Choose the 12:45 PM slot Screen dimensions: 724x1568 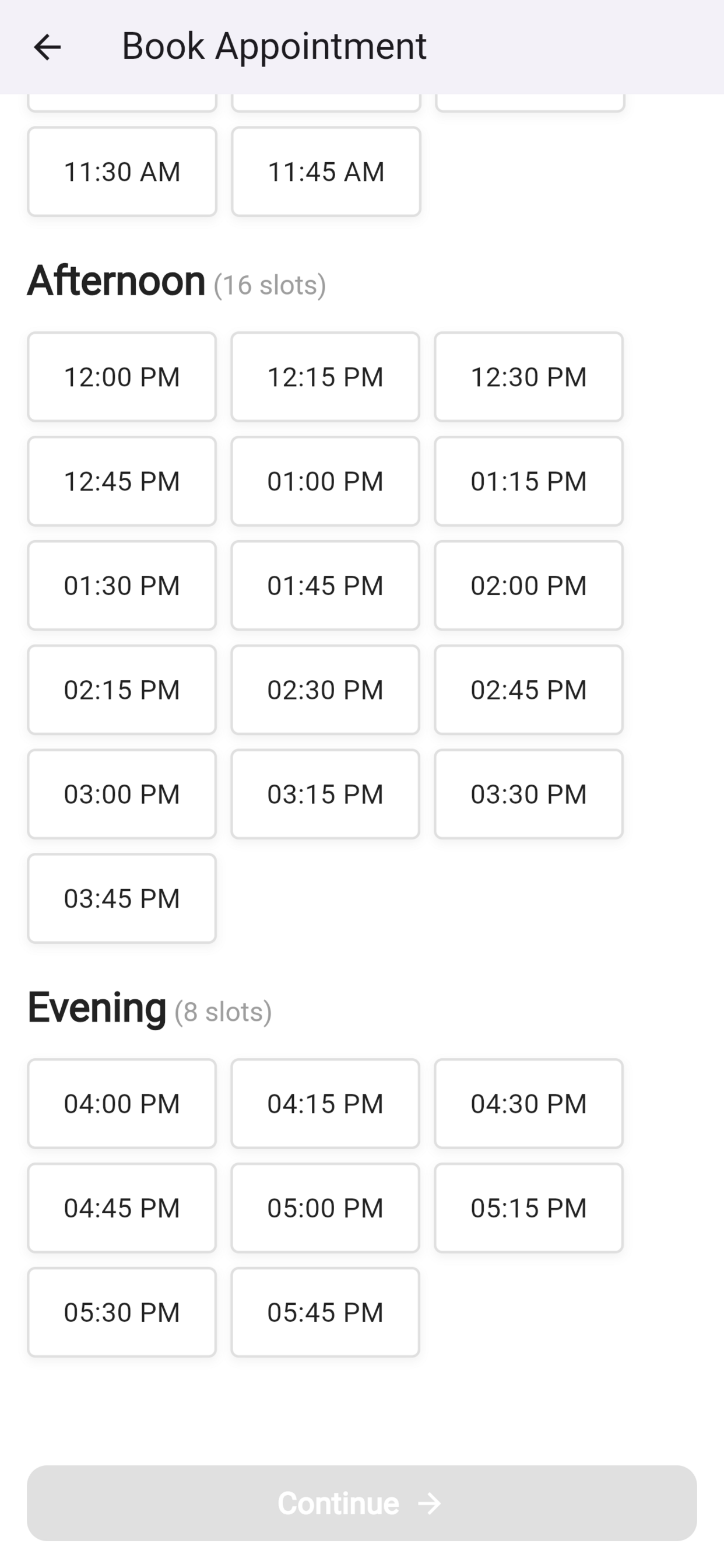point(122,481)
